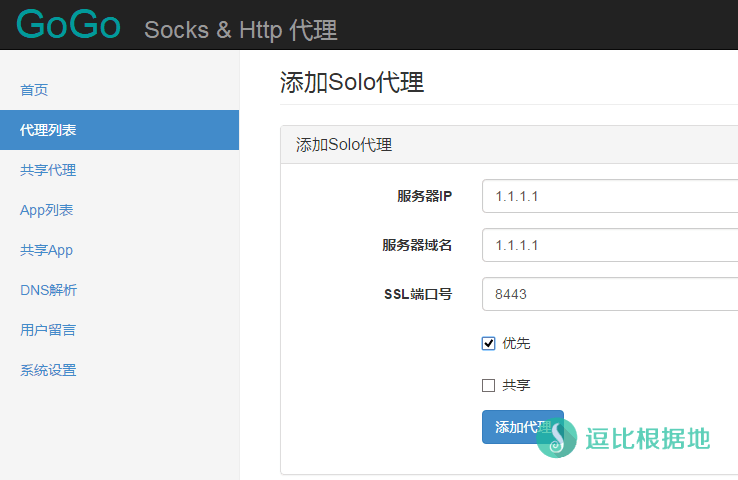738x480 pixels.
Task: Open the 共享代理 sidebar item
Action: click(48, 170)
